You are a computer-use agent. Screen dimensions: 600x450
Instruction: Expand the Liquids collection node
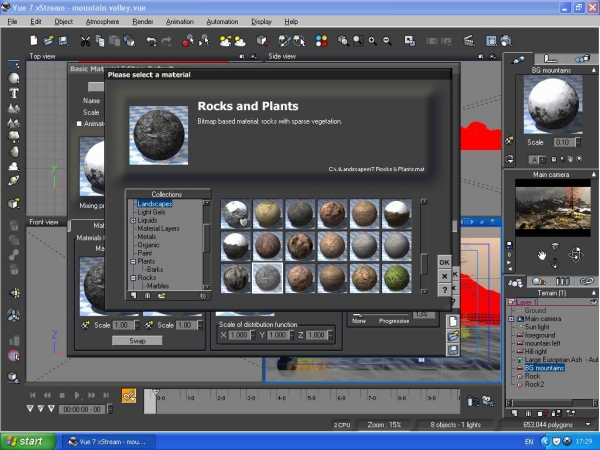pyautogui.click(x=133, y=220)
